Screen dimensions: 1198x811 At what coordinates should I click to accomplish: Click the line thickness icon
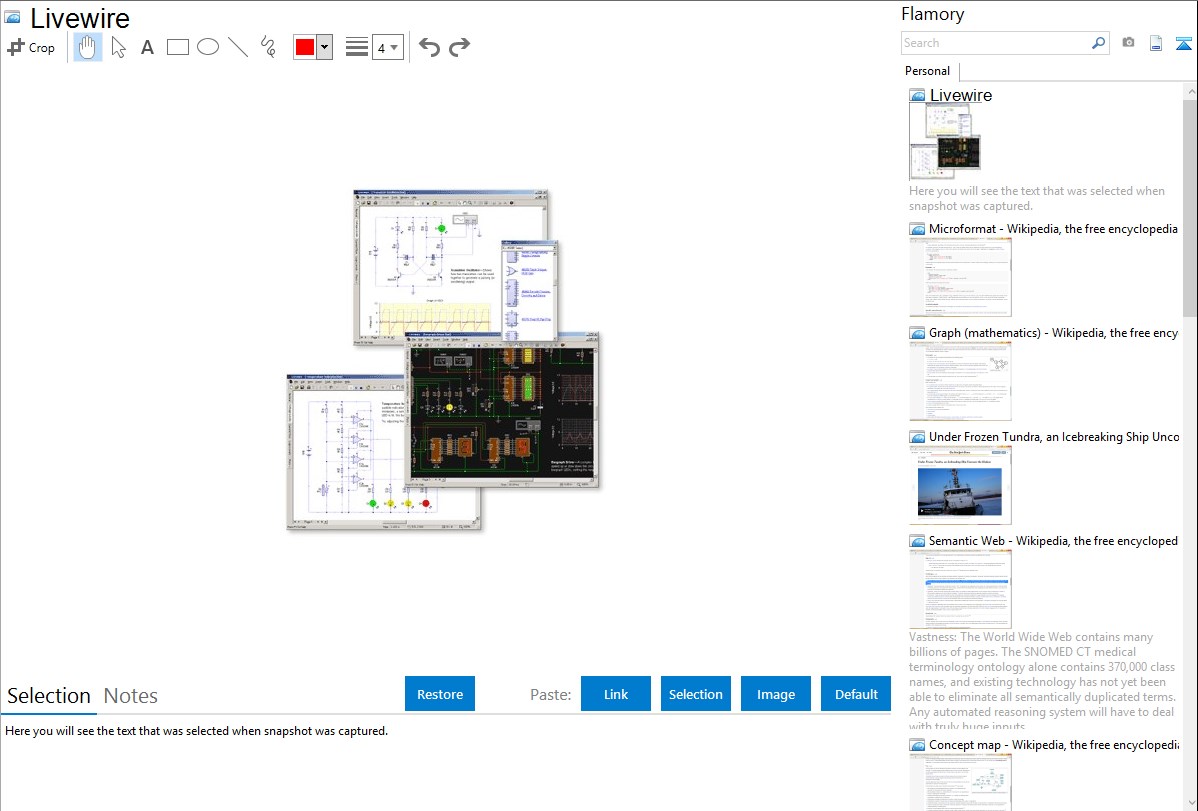coord(356,47)
